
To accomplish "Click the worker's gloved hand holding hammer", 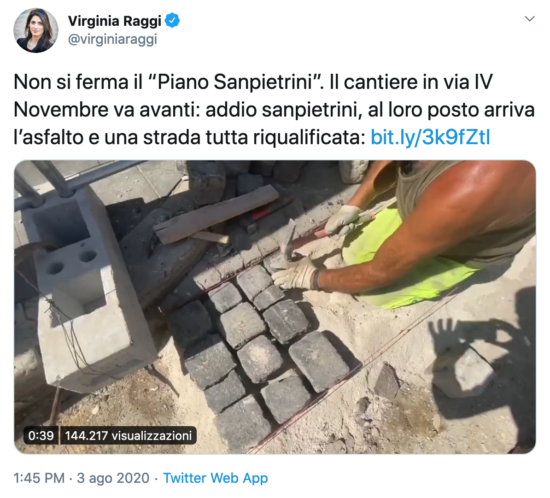I will pos(343,220).
